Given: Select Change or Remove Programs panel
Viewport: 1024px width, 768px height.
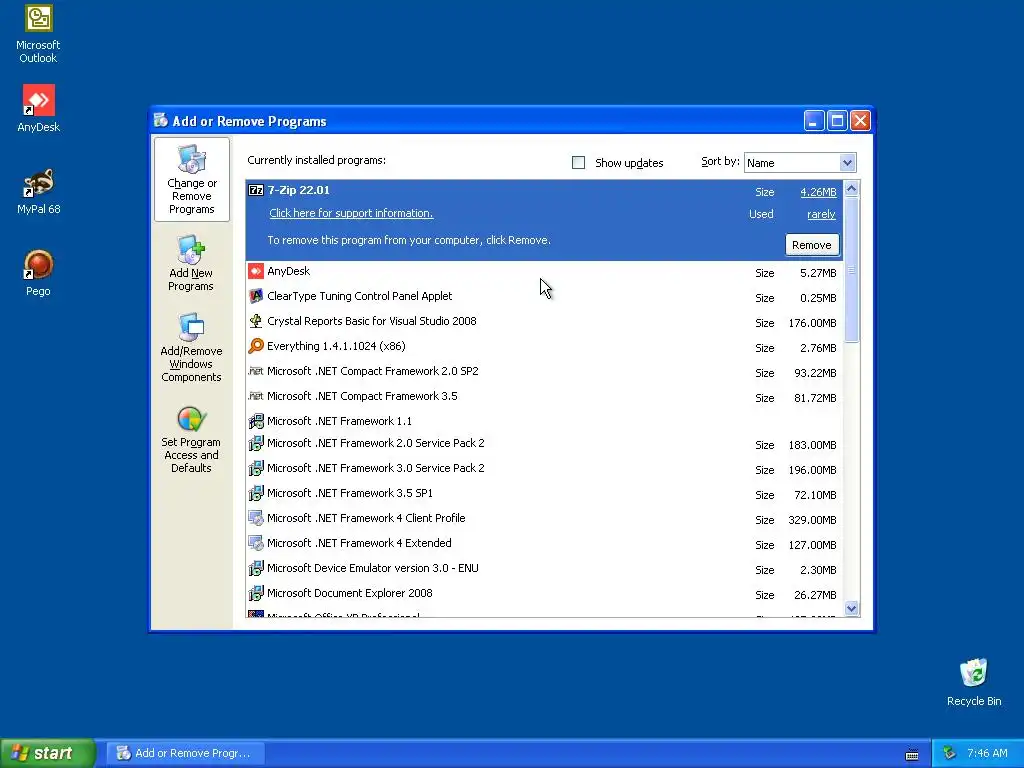Looking at the screenshot, I should point(191,180).
